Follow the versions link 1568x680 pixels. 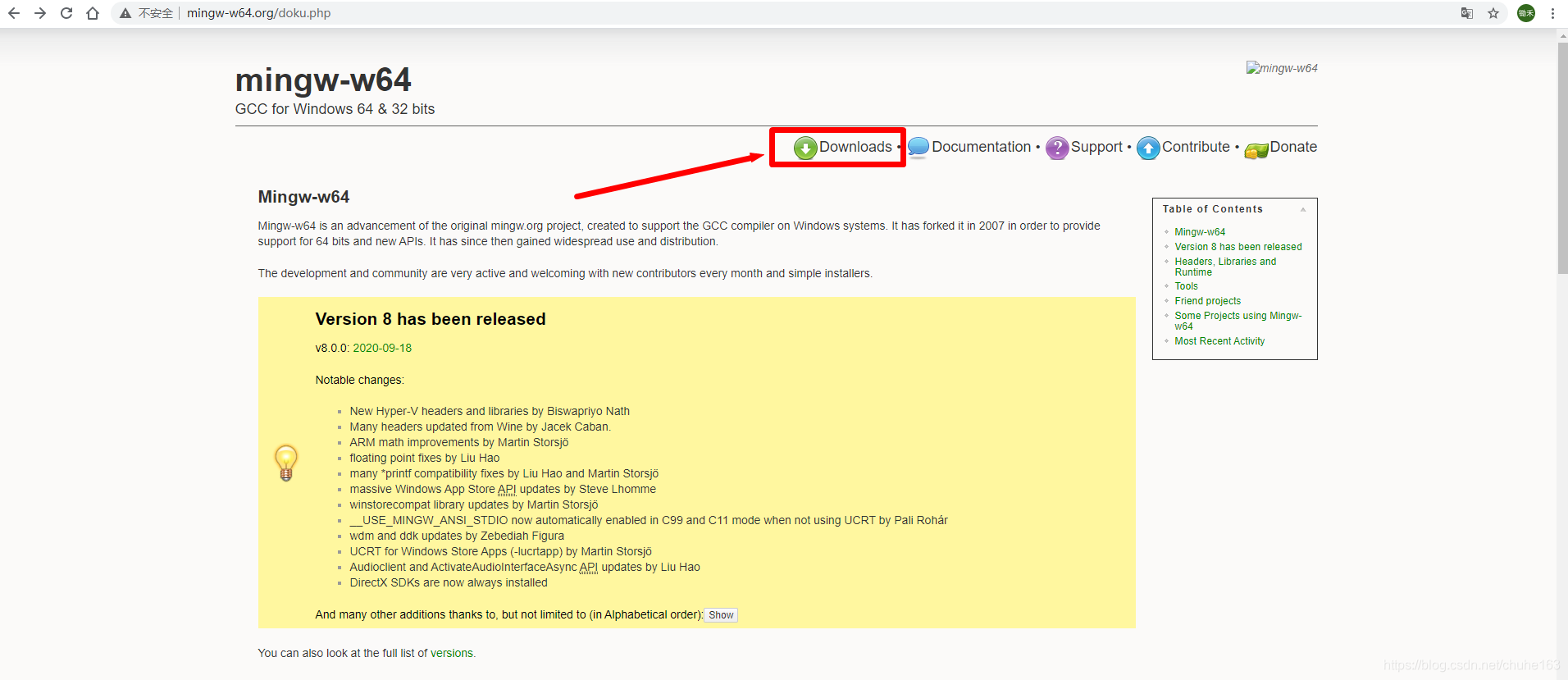click(452, 653)
